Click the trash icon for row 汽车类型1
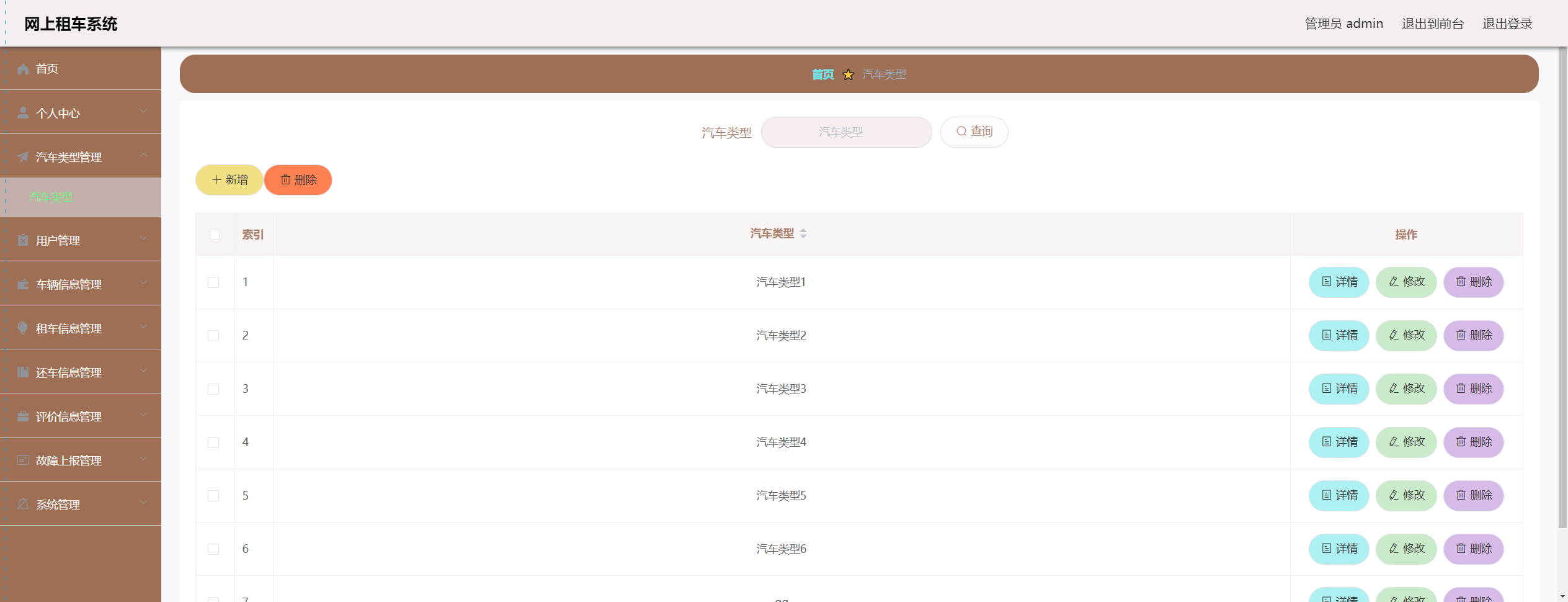Image resolution: width=1568 pixels, height=602 pixels. point(1461,282)
